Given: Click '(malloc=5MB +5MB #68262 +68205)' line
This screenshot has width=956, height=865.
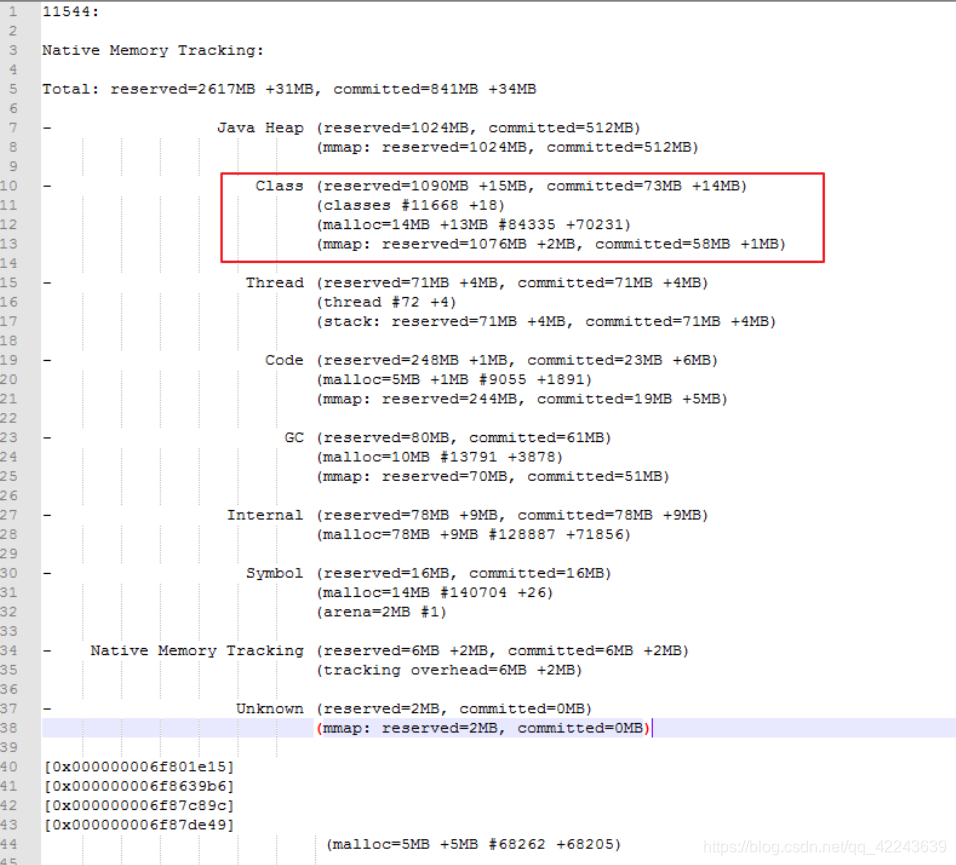Looking at the screenshot, I should [474, 845].
